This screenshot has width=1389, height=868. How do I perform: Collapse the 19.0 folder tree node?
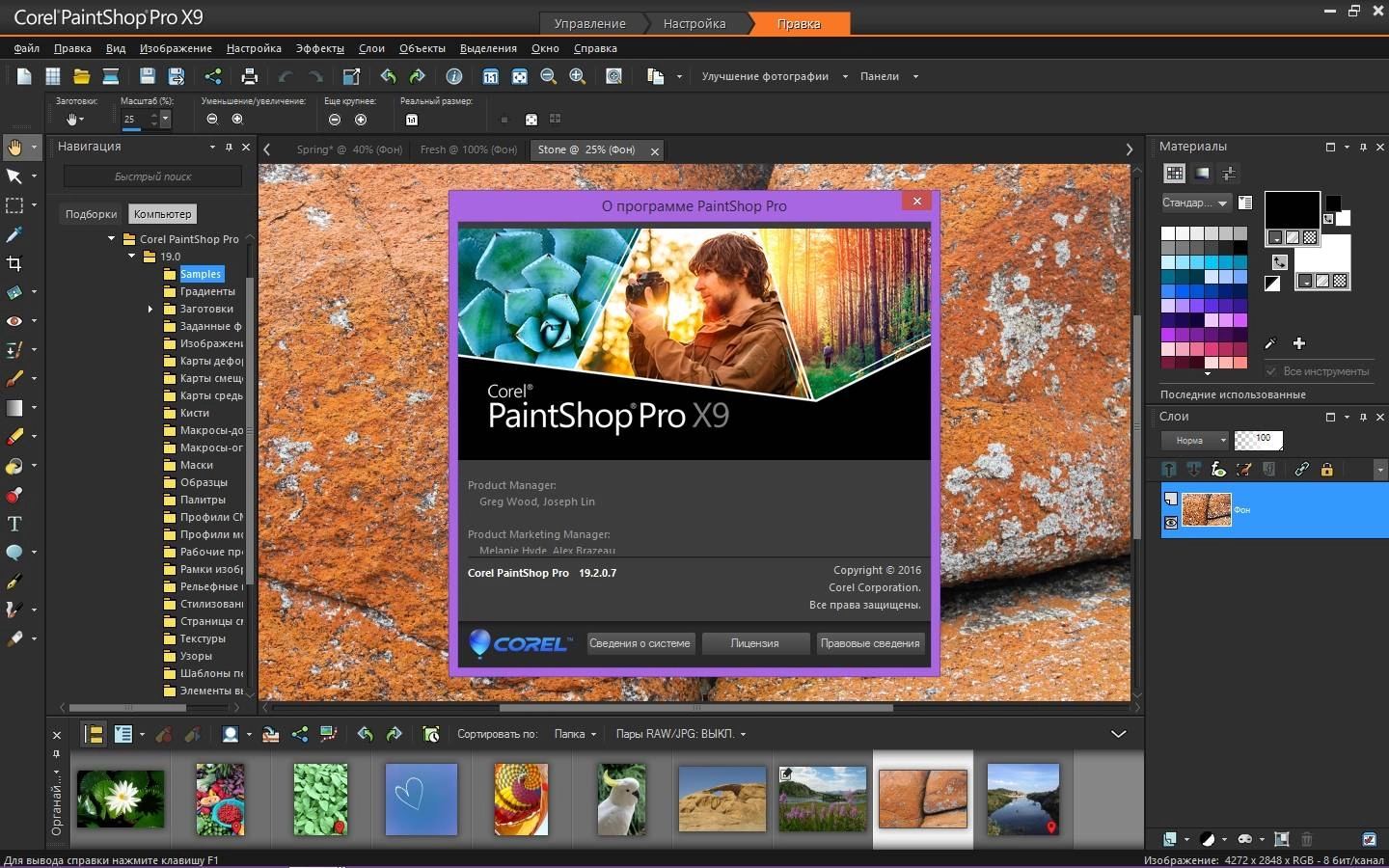point(132,257)
